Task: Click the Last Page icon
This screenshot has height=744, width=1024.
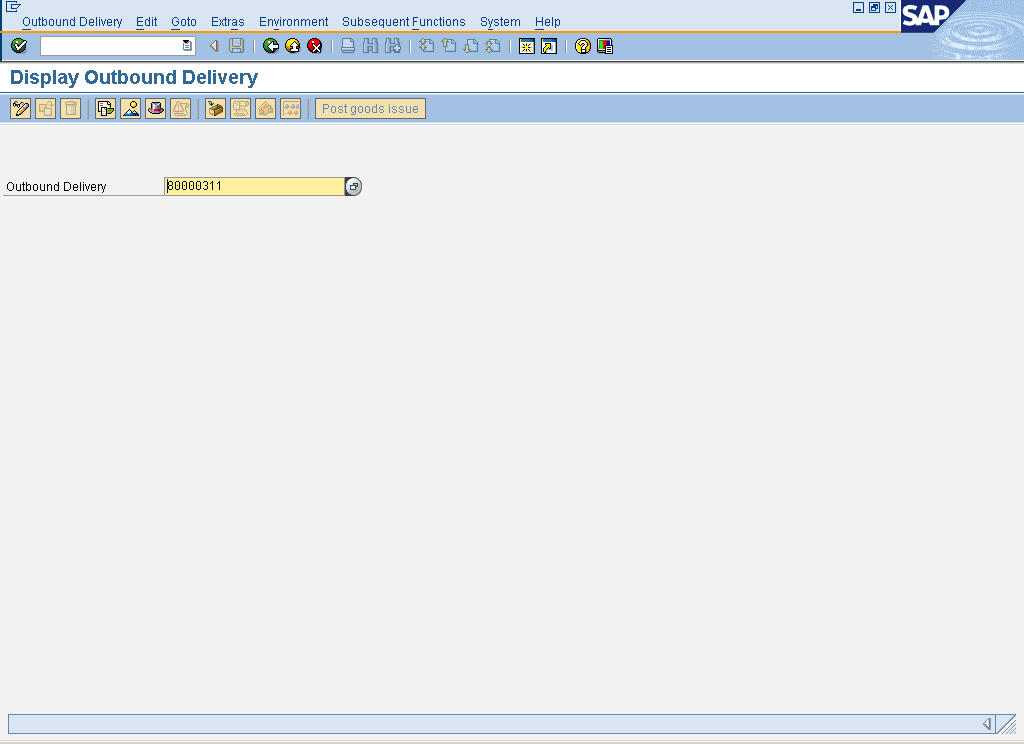Action: click(493, 46)
